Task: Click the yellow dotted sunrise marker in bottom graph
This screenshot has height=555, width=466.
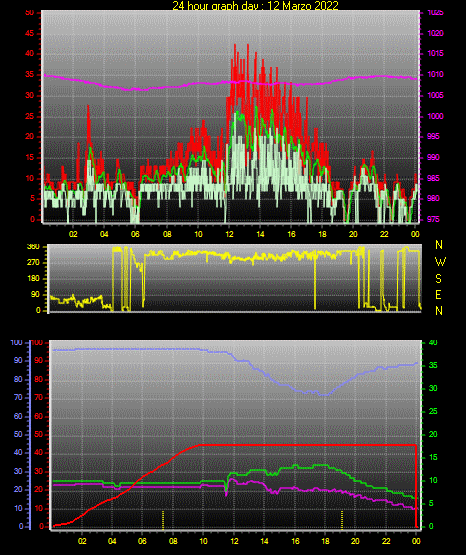Action: click(x=163, y=520)
